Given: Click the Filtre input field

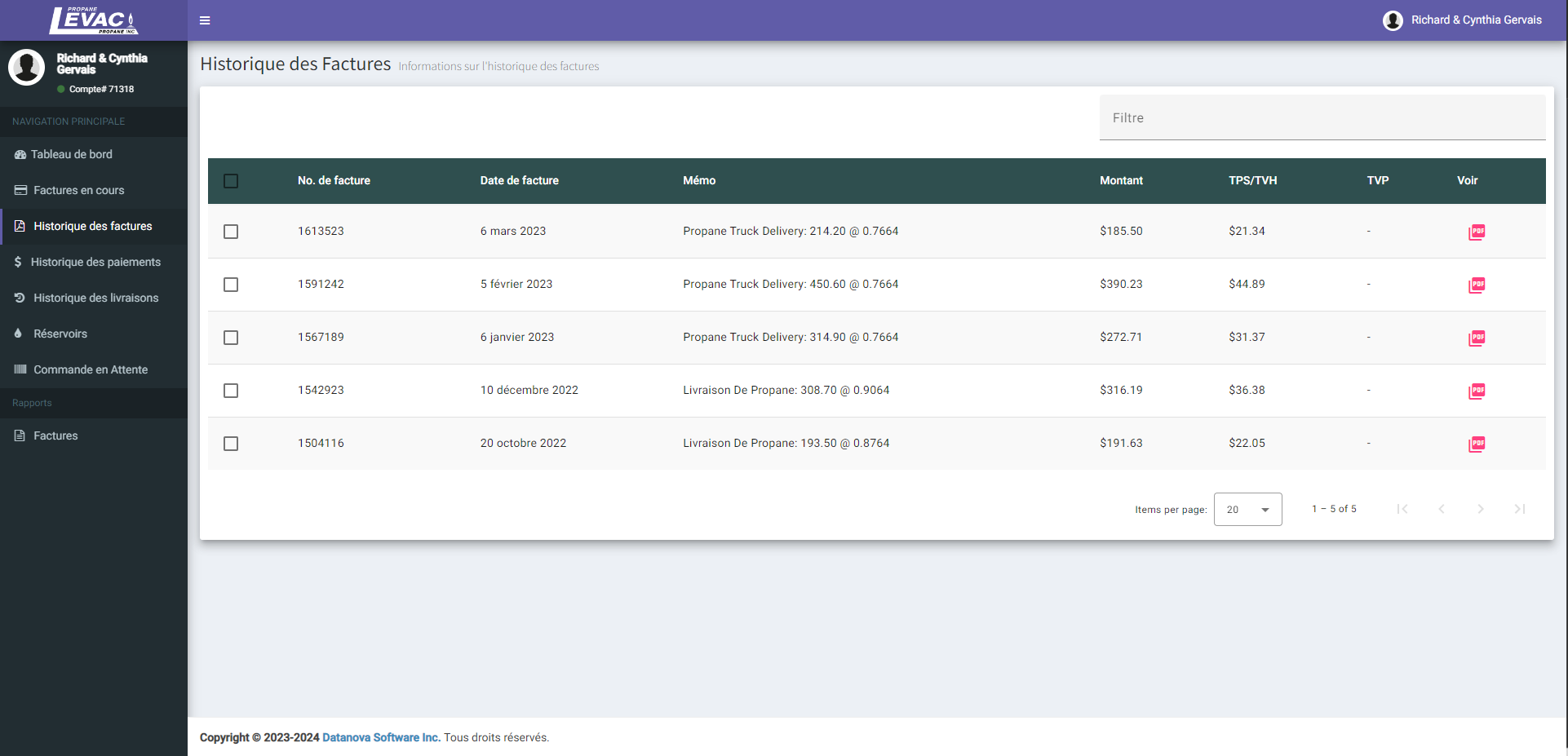Looking at the screenshot, I should (1322, 117).
